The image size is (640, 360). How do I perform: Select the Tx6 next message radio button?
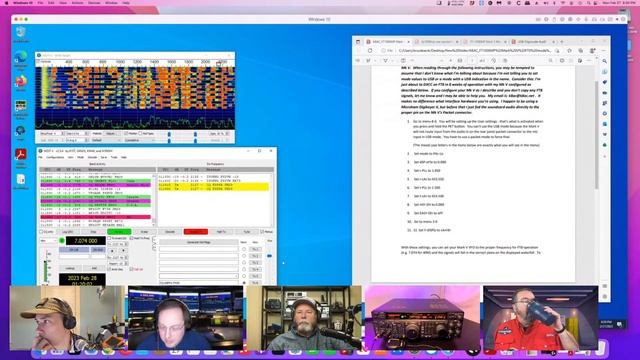point(244,282)
